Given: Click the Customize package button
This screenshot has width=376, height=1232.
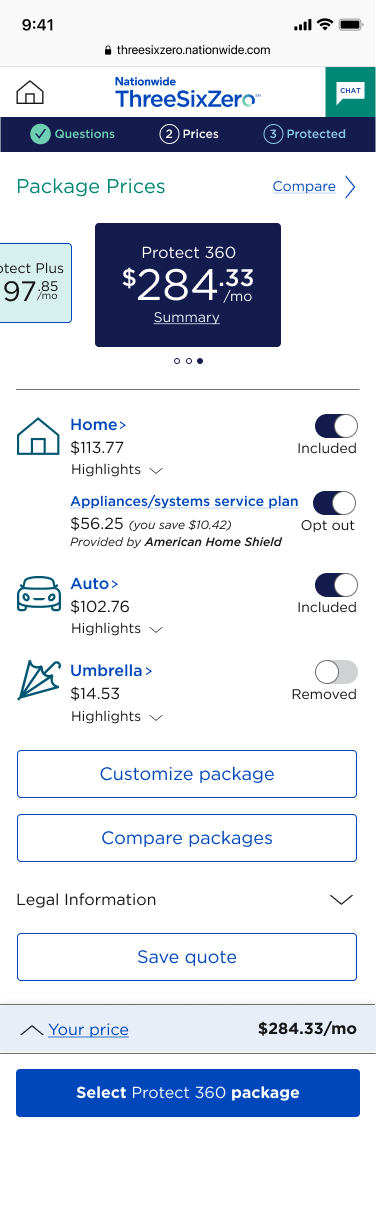Looking at the screenshot, I should point(187,774).
